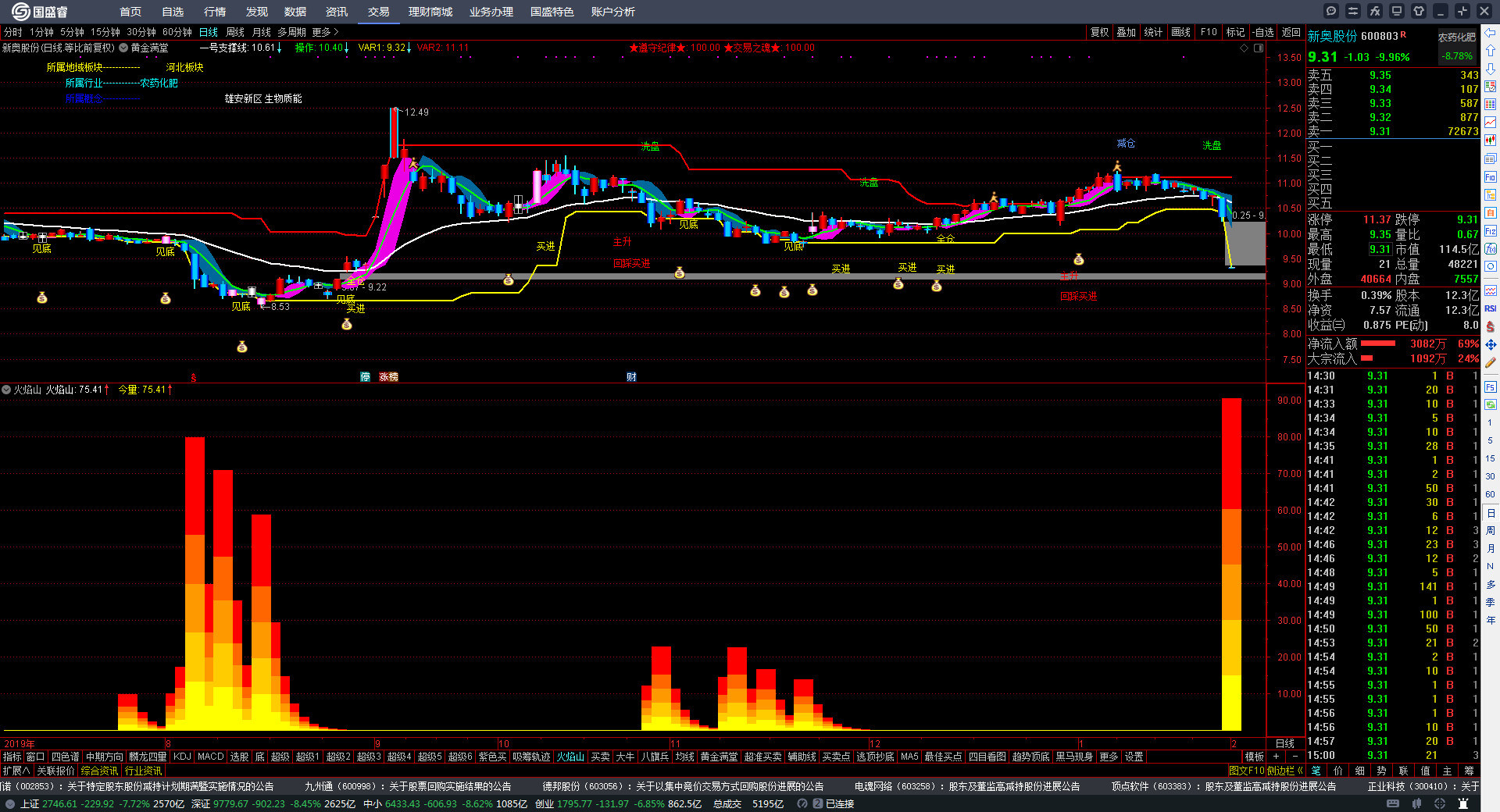Expand the 火焰山 sub-chart indicator dropdown

click(6, 390)
